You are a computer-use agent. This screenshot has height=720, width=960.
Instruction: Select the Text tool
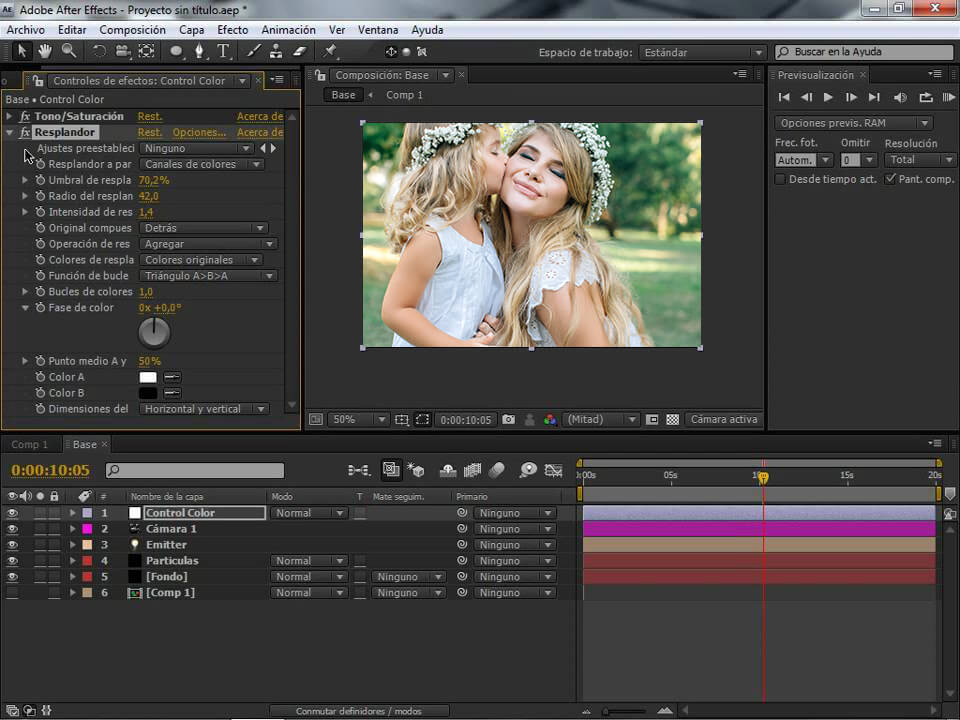coord(223,51)
